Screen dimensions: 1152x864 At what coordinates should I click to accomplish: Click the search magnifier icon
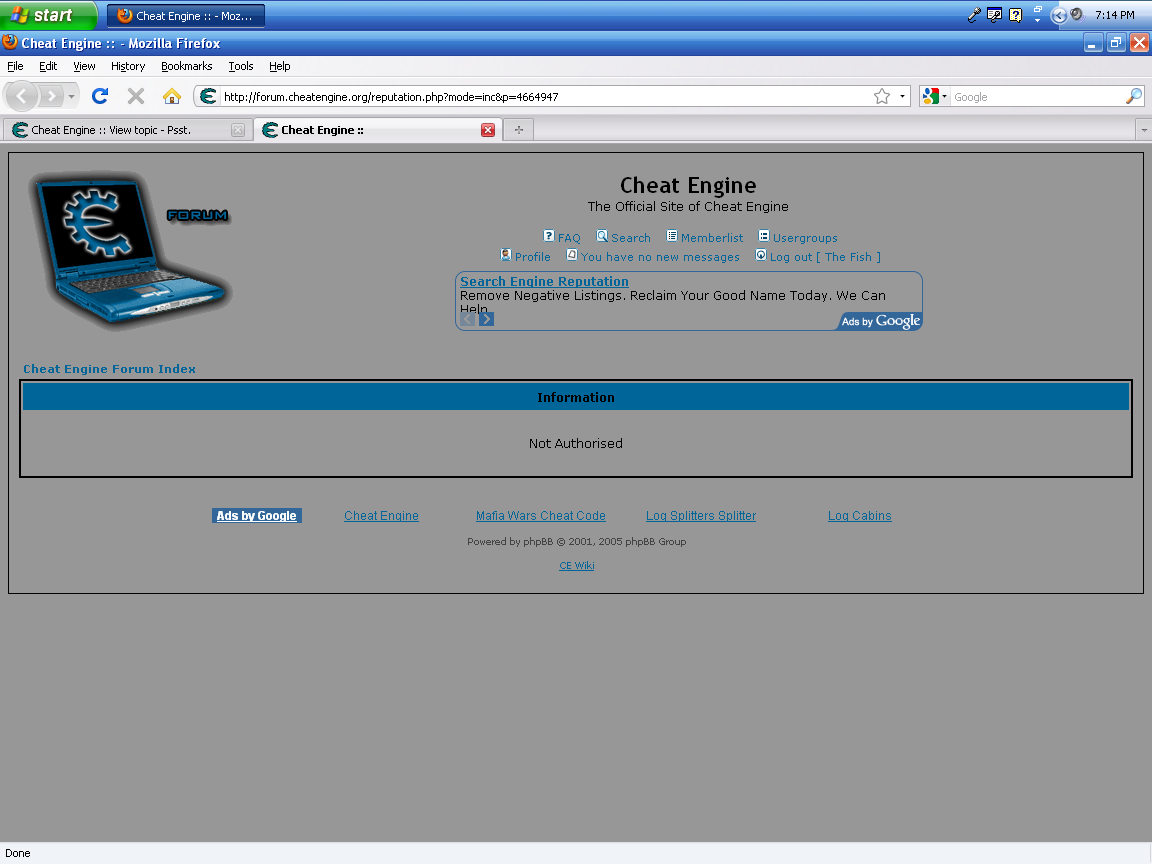tap(1134, 96)
